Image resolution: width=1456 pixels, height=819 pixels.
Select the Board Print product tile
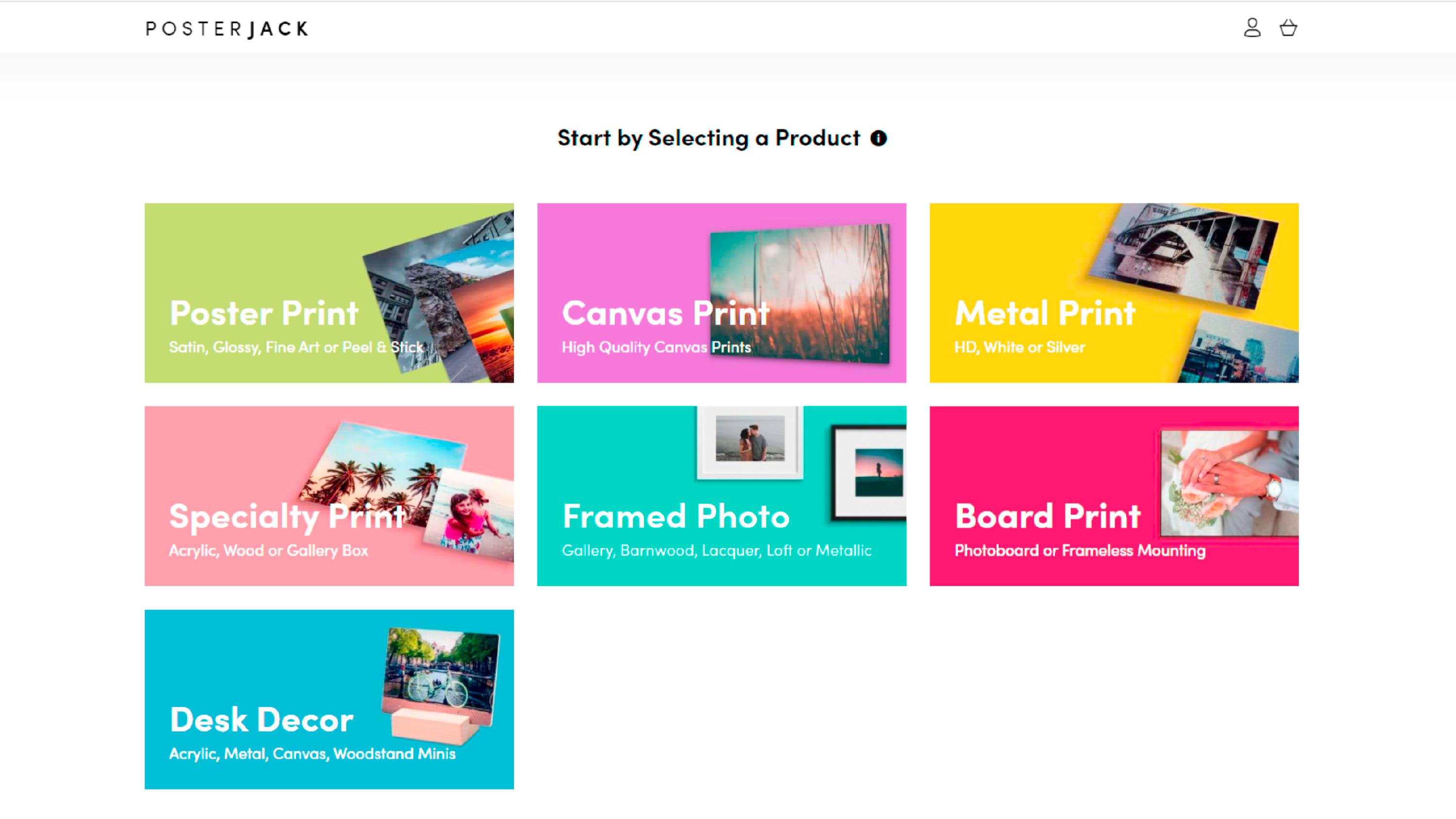click(1113, 496)
